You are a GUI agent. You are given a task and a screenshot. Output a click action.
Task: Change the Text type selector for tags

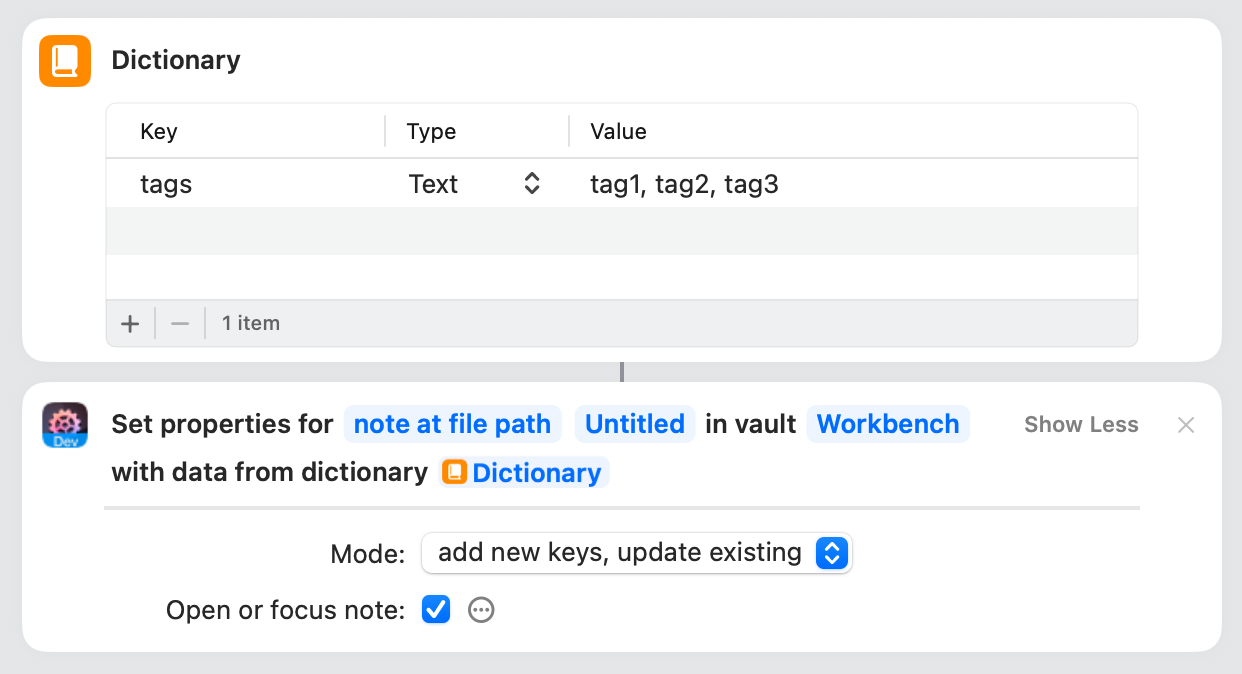[475, 184]
